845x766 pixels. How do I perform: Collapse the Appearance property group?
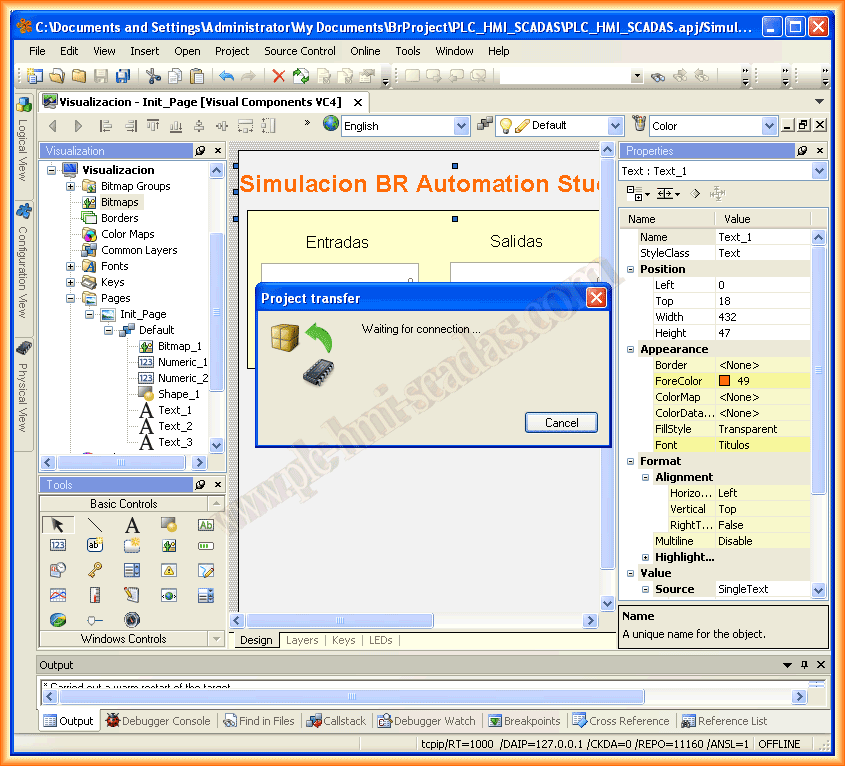pyautogui.click(x=630, y=349)
